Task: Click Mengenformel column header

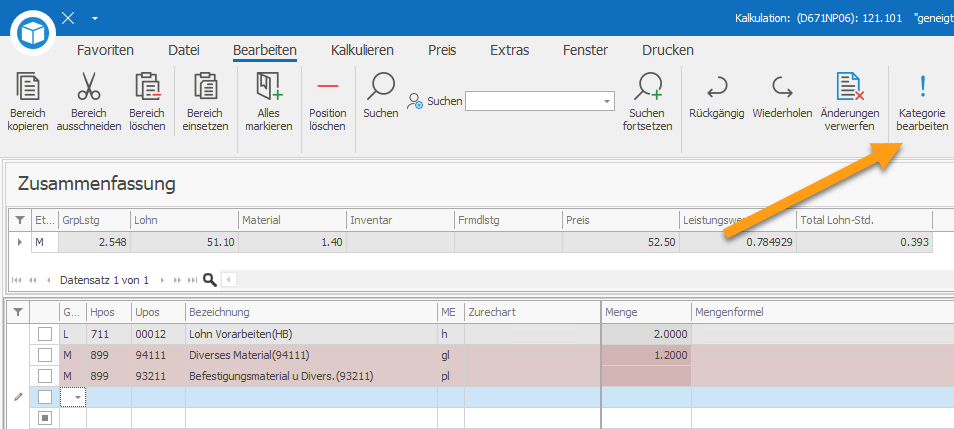Action: 823,312
